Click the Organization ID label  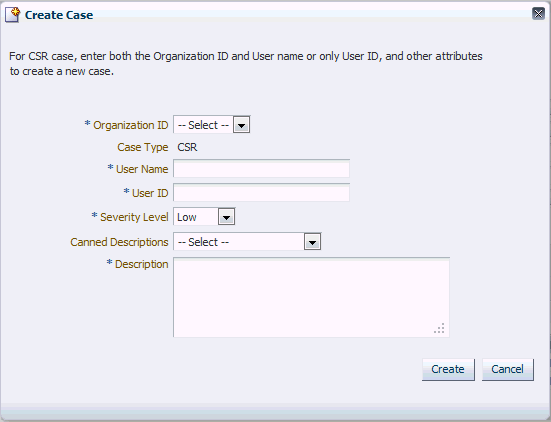130,125
